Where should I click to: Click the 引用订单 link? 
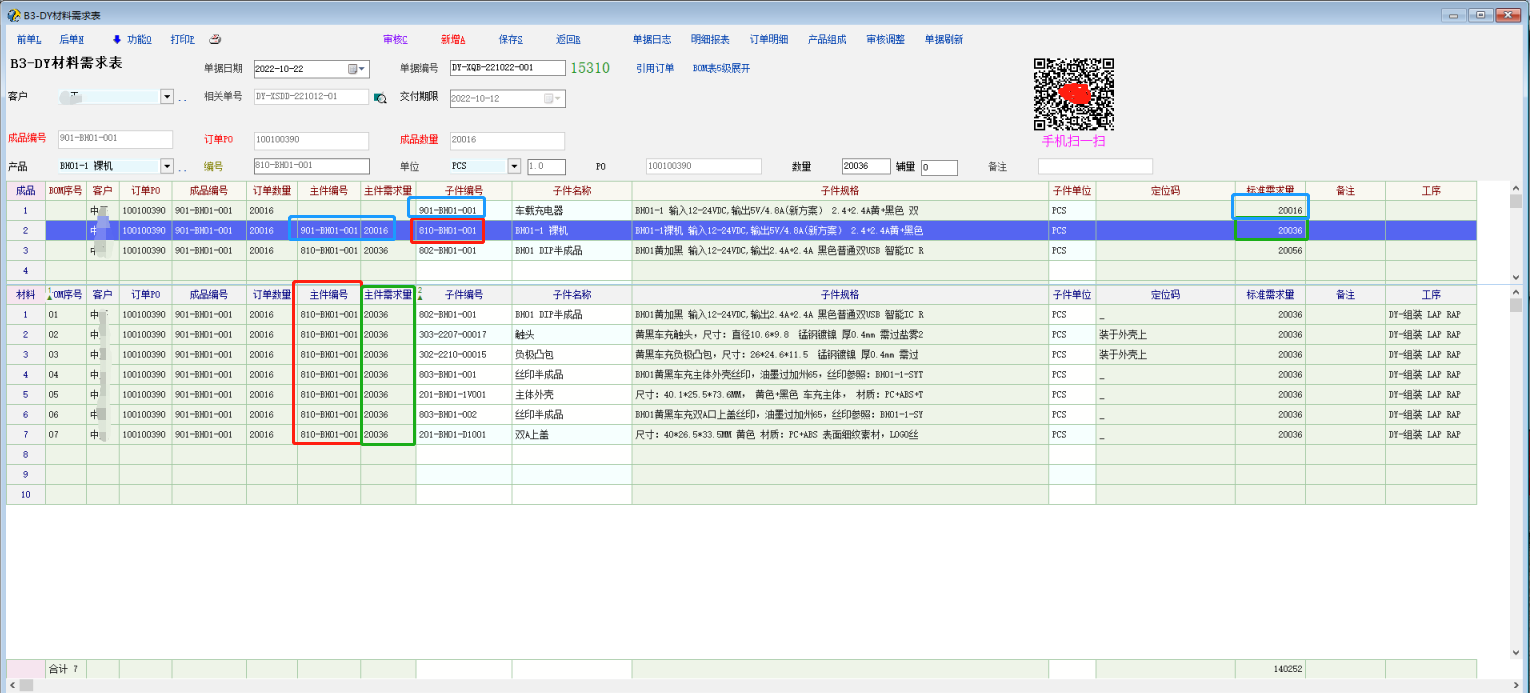[655, 69]
